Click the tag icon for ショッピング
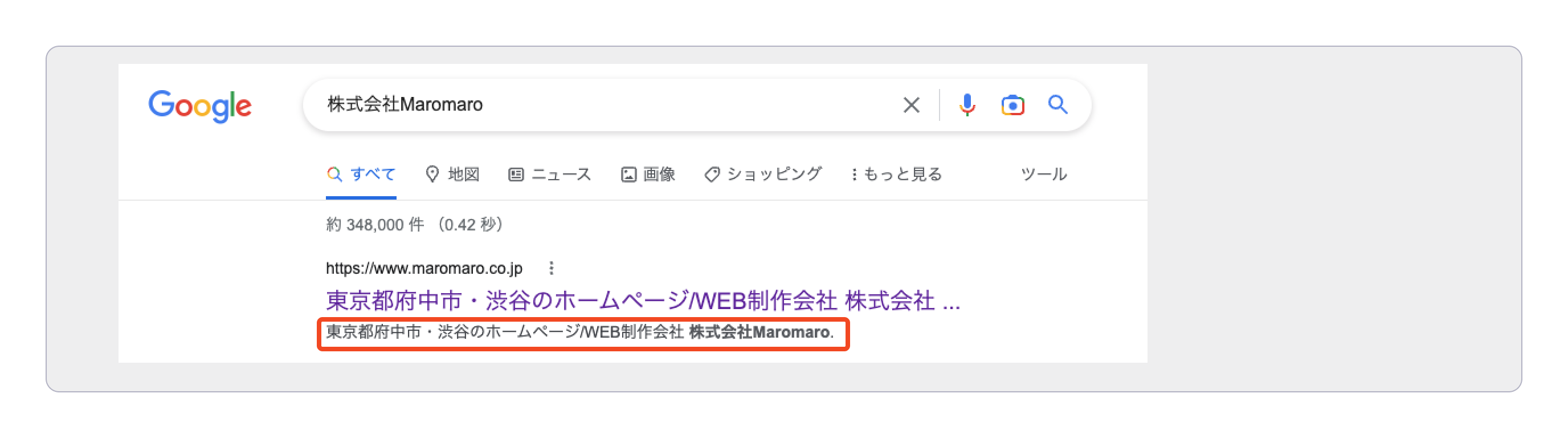 [x=712, y=175]
